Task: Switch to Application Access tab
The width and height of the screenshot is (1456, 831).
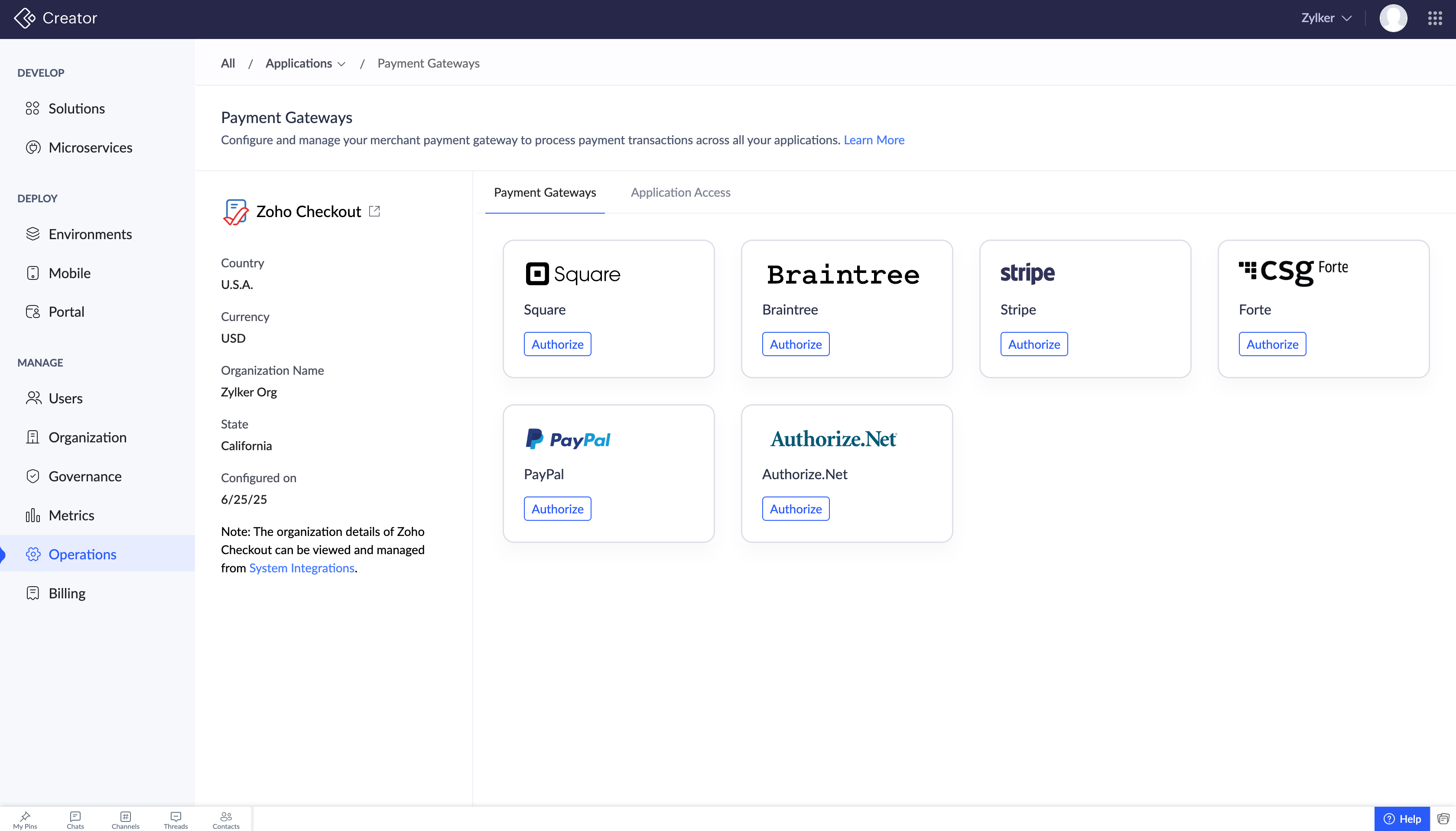Action: tap(680, 192)
